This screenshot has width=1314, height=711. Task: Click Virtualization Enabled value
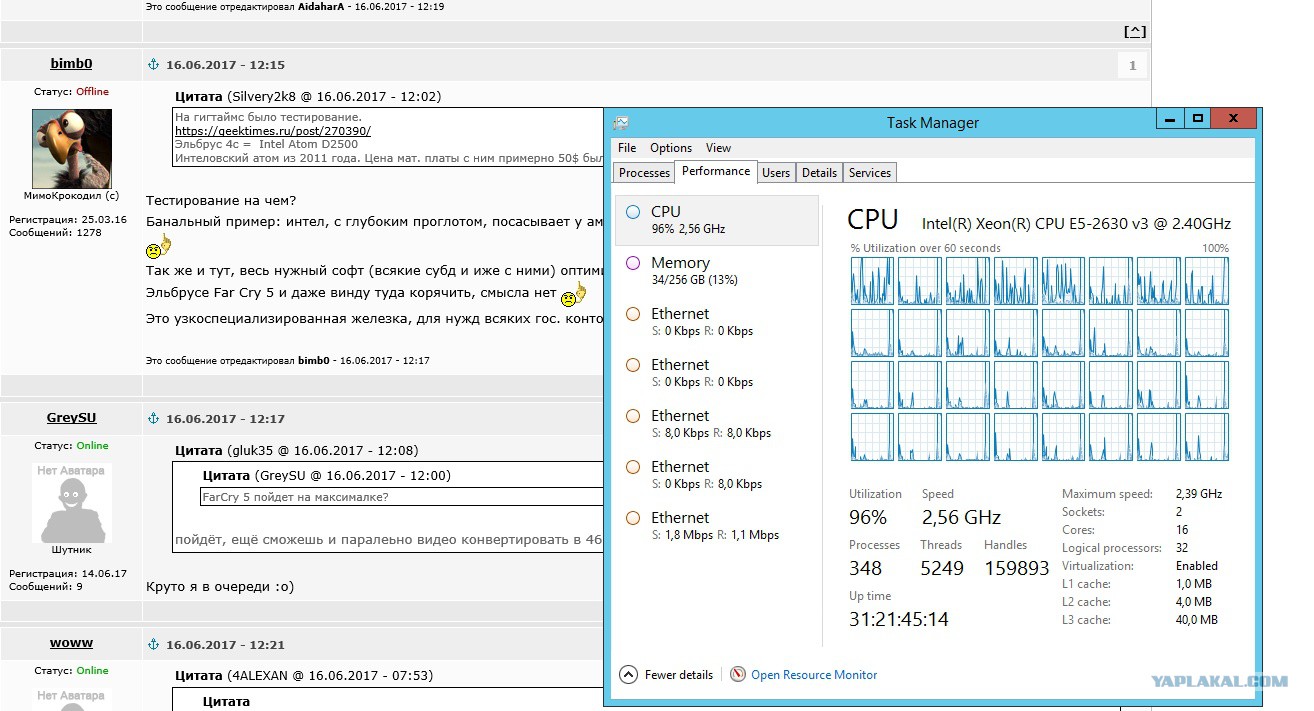(1196, 566)
